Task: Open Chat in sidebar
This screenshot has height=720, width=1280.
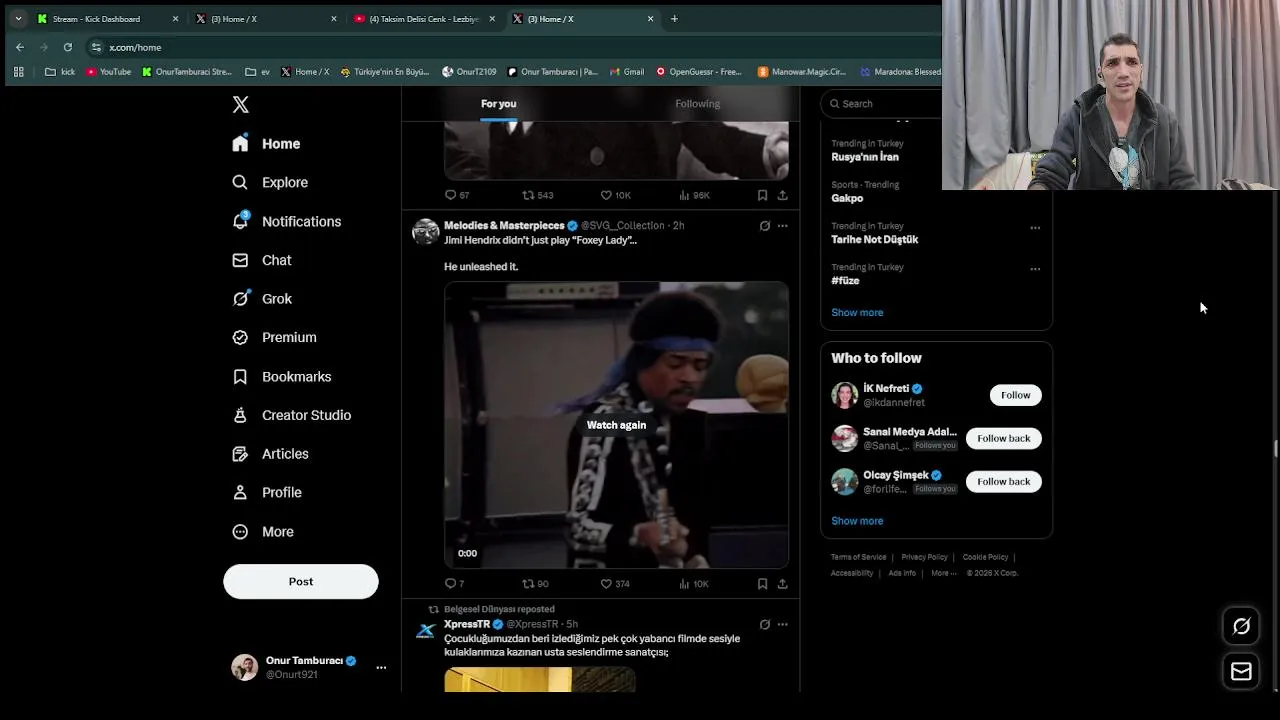Action: [262, 260]
